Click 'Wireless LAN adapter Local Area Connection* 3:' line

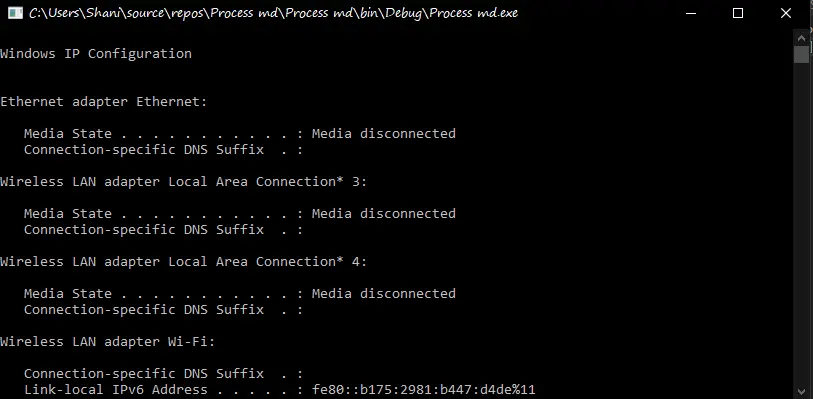point(184,182)
